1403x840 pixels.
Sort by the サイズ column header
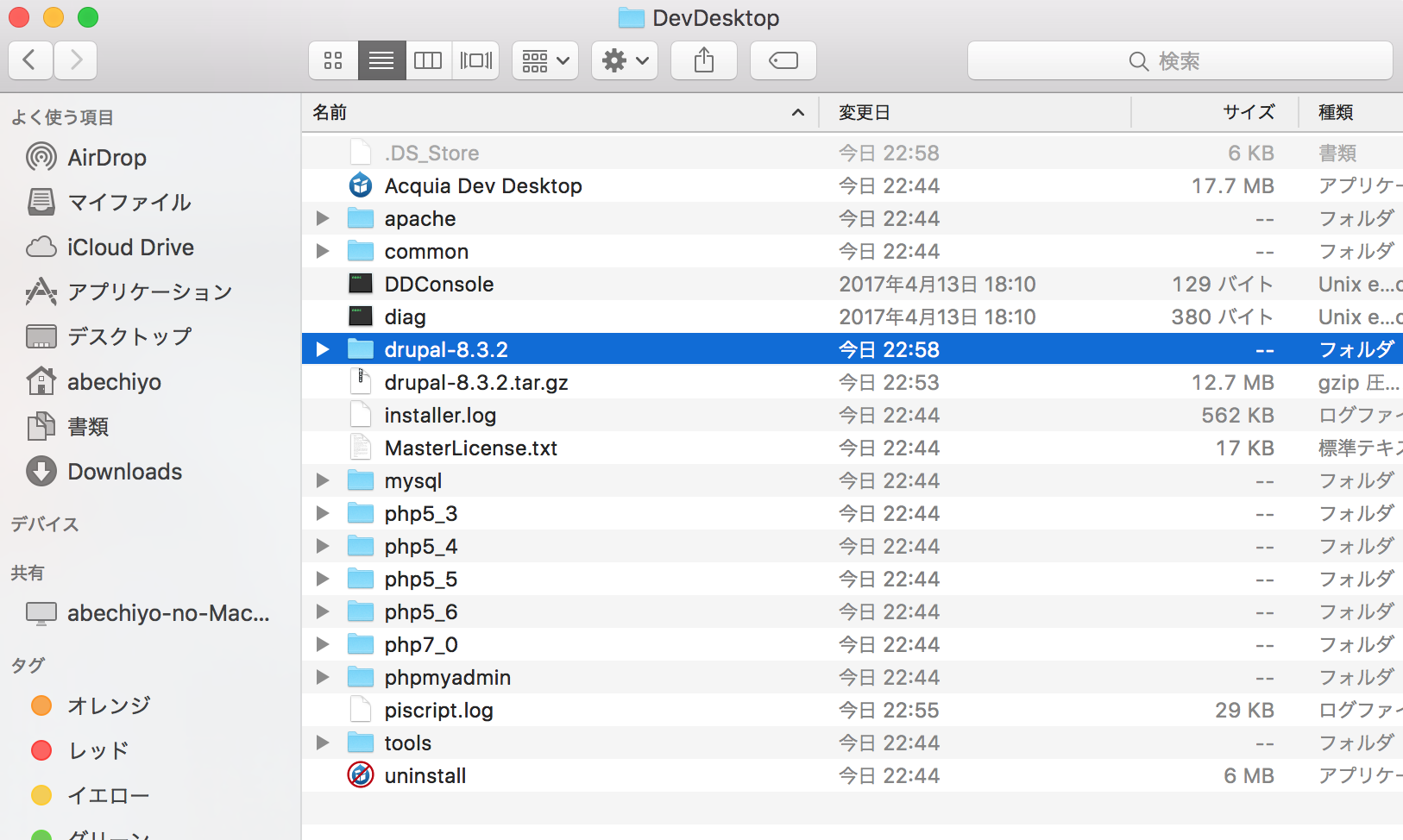tap(1248, 113)
